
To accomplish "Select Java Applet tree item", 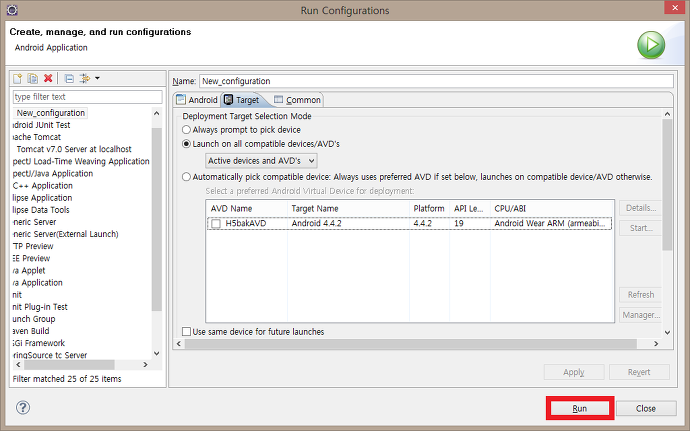I will pos(29,270).
